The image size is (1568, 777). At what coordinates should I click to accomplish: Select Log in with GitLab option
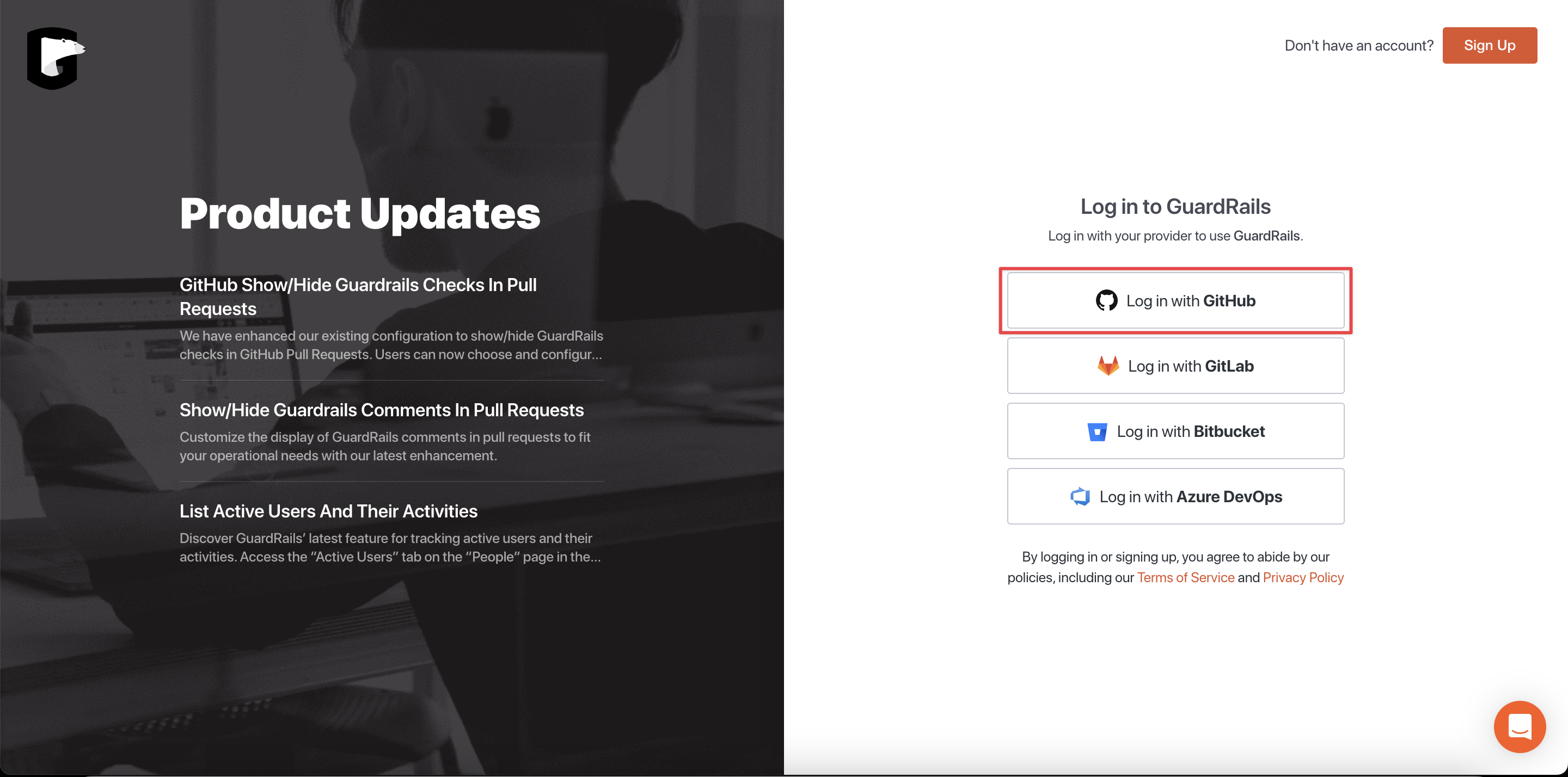[x=1175, y=365]
